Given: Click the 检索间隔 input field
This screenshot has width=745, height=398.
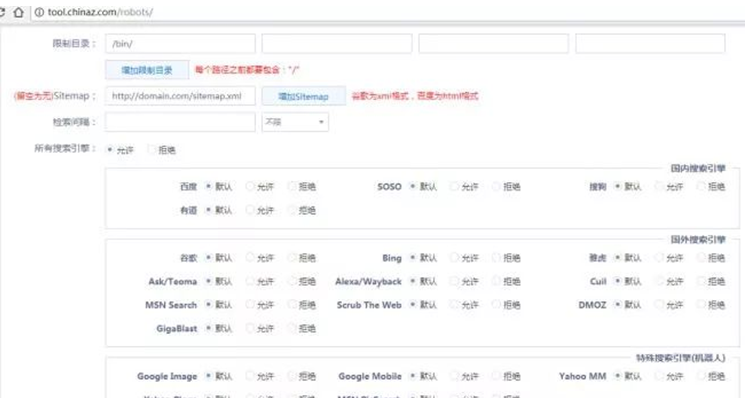Looking at the screenshot, I should [x=180, y=122].
